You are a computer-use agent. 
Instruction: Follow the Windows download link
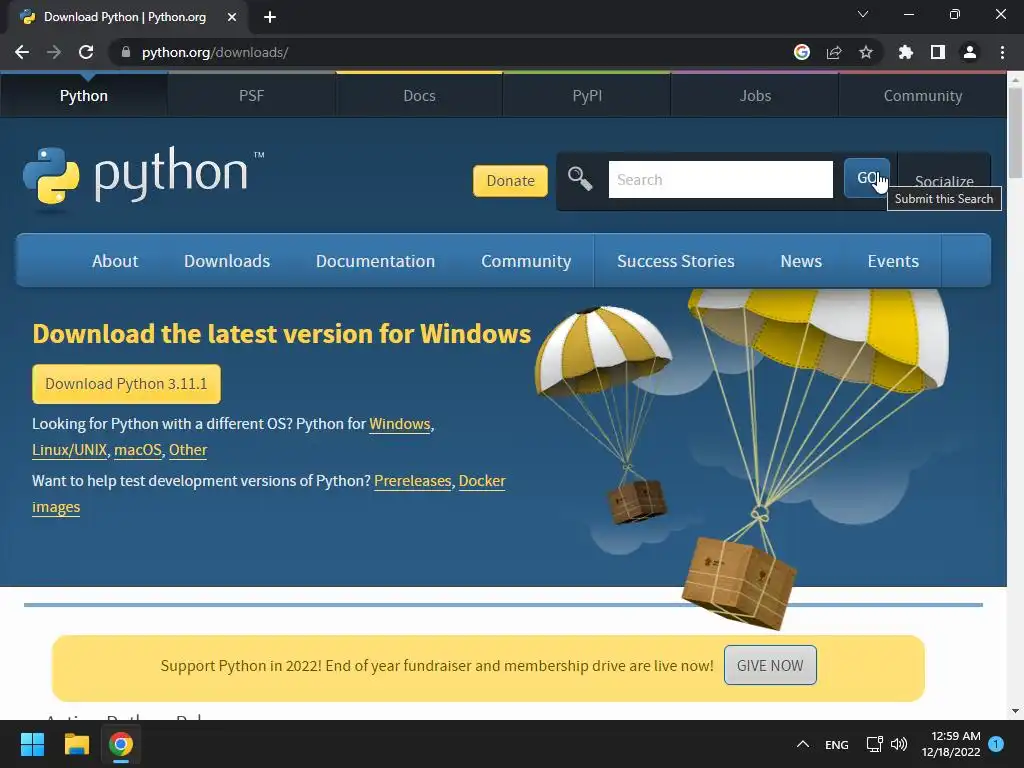point(400,424)
